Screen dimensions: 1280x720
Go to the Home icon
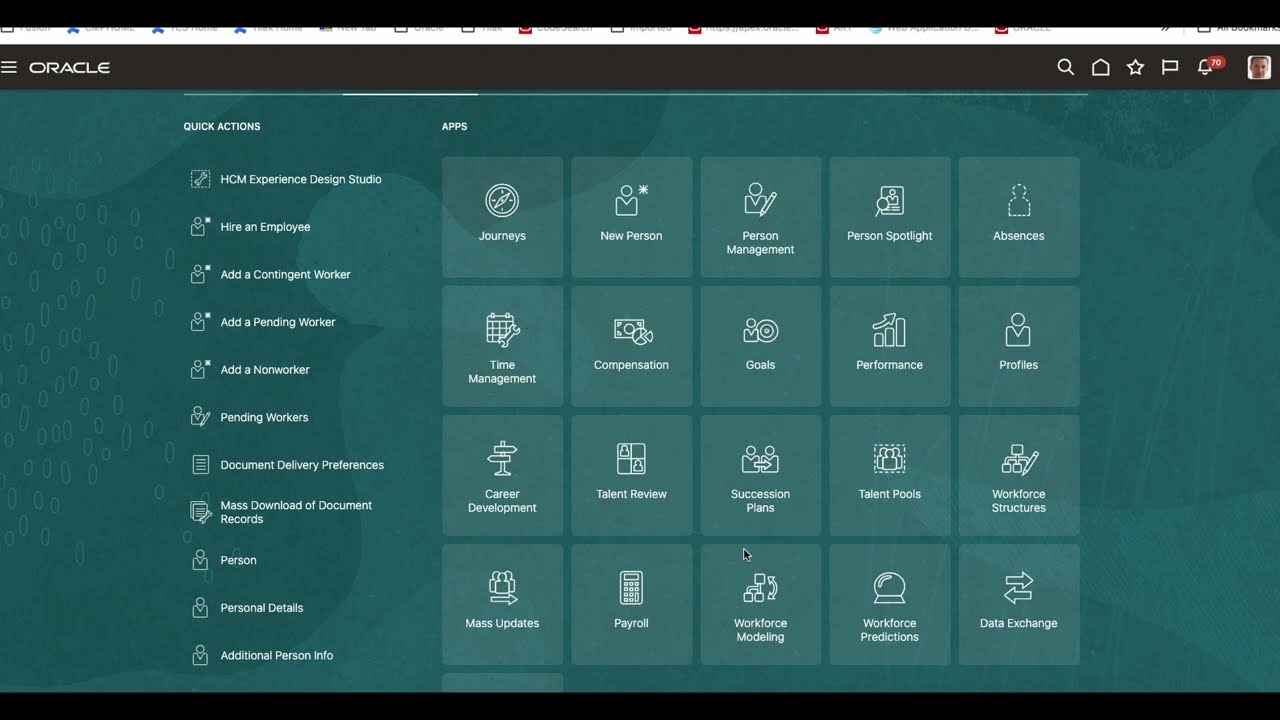[1101, 67]
